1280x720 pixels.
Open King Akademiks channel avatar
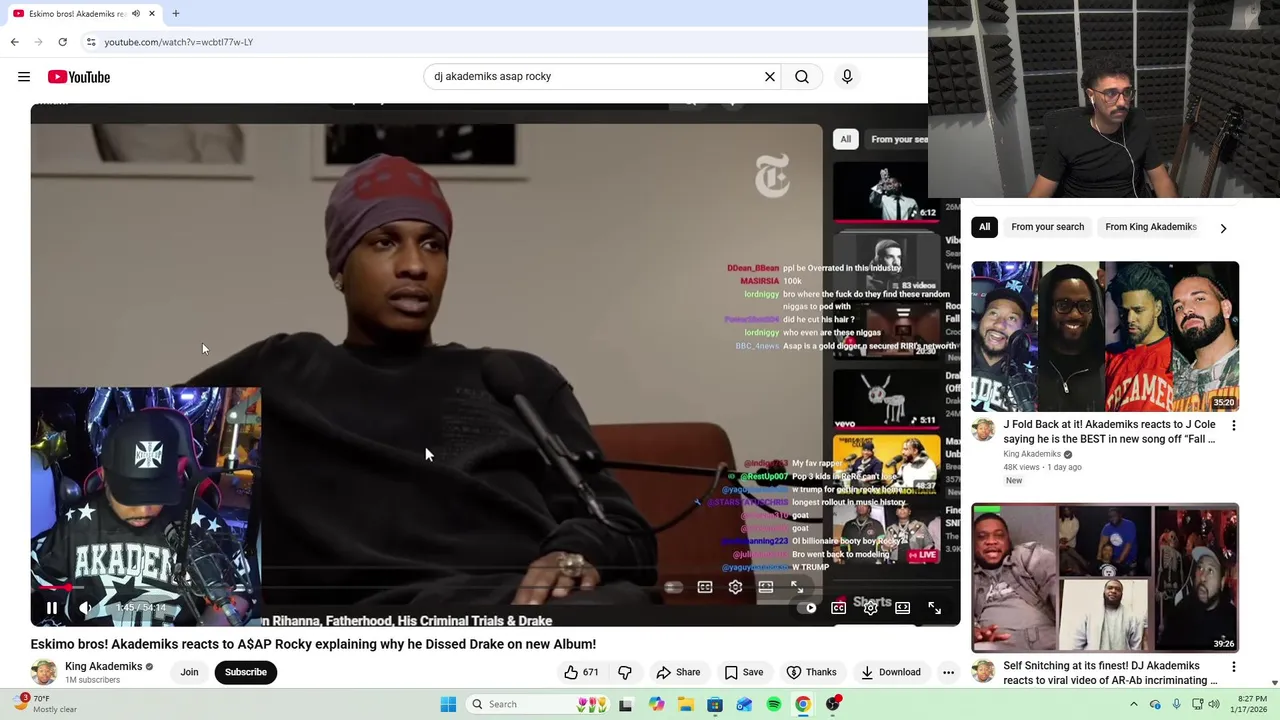[x=44, y=672]
